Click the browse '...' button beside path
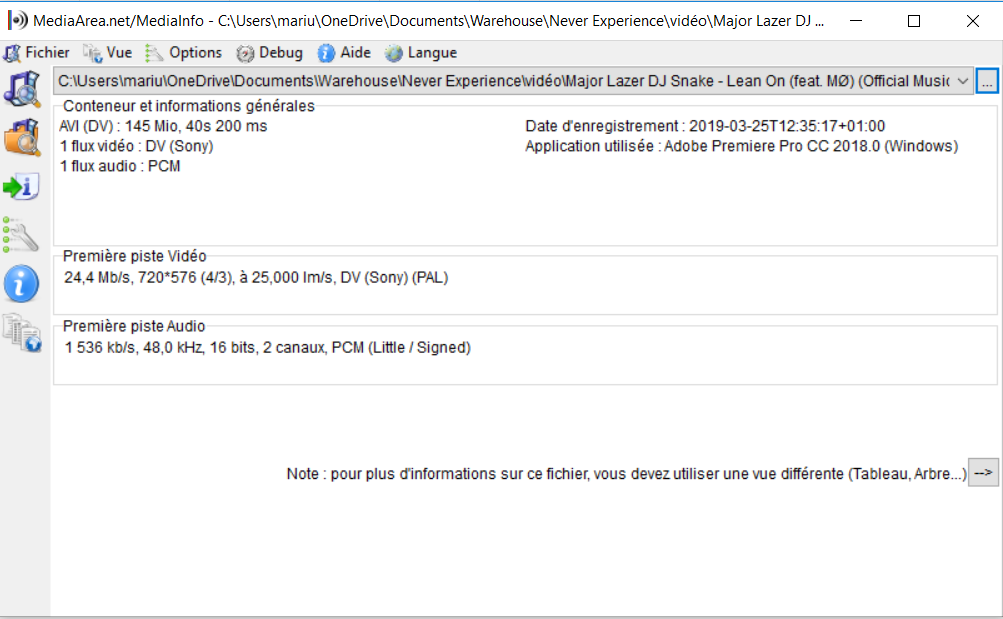Screen dimensions: 1003x619 pos(987,81)
